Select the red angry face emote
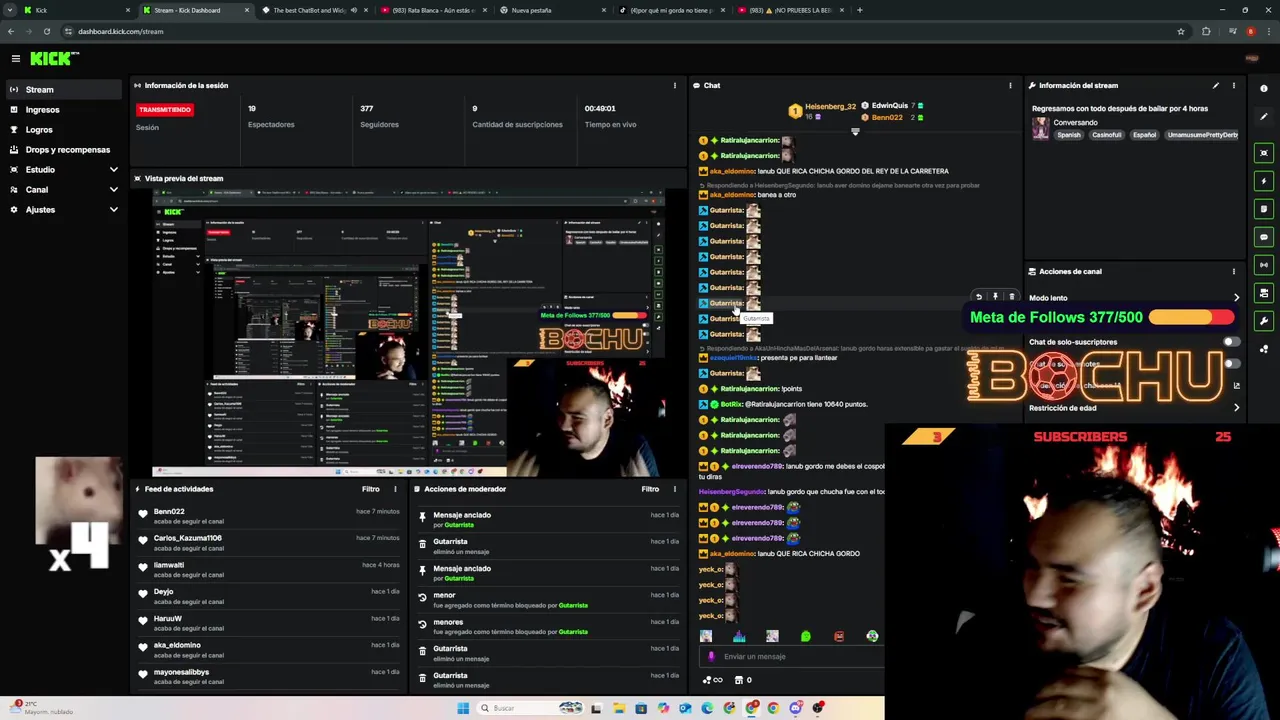Viewport: 1280px width, 720px height. click(839, 636)
